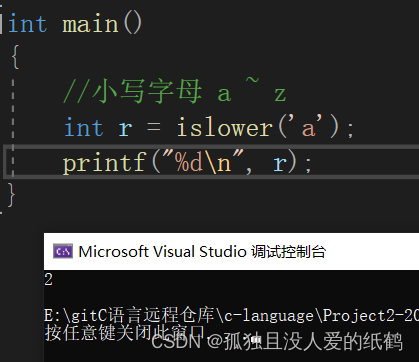Click the character literal 'a' argument
The height and width of the screenshot is (362, 419).
(309, 128)
